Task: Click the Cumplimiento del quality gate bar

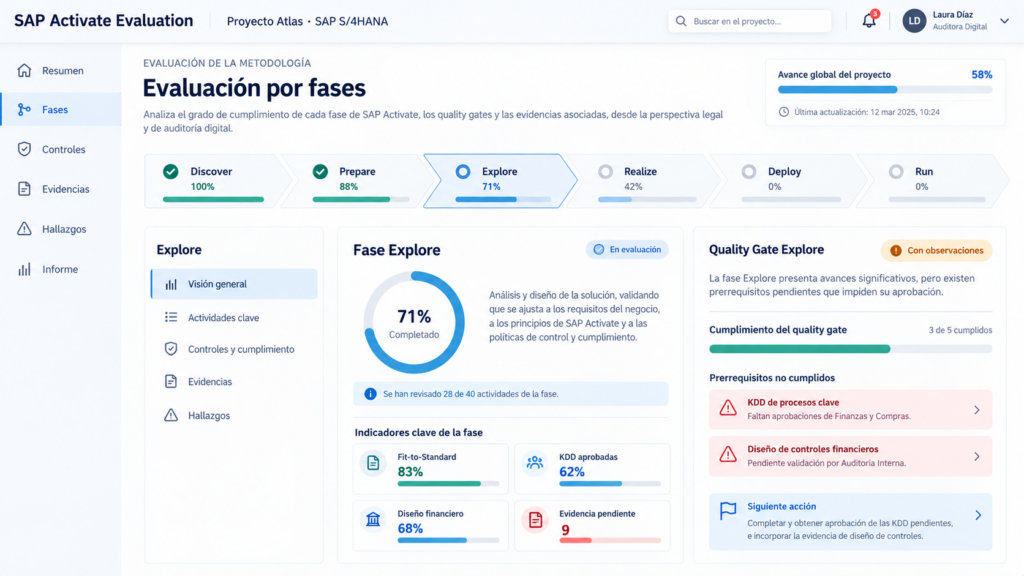Action: (850, 349)
